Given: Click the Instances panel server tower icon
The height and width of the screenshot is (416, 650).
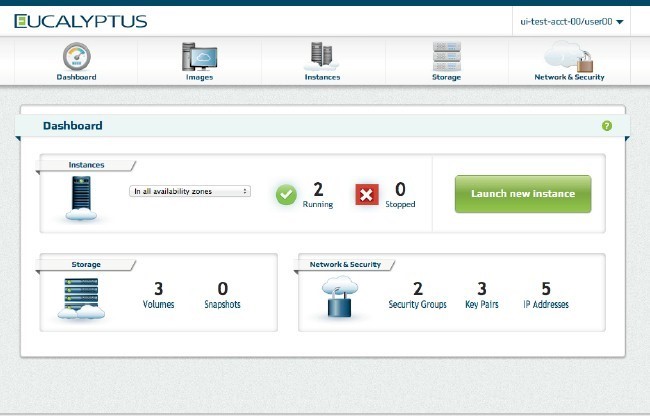Looking at the screenshot, I should coord(81,198).
